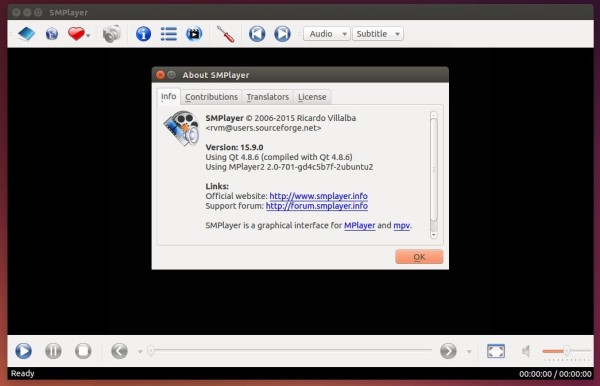Screen dimensions: 600x386
Task: Pause playback with the Pause button
Action: click(53, 351)
